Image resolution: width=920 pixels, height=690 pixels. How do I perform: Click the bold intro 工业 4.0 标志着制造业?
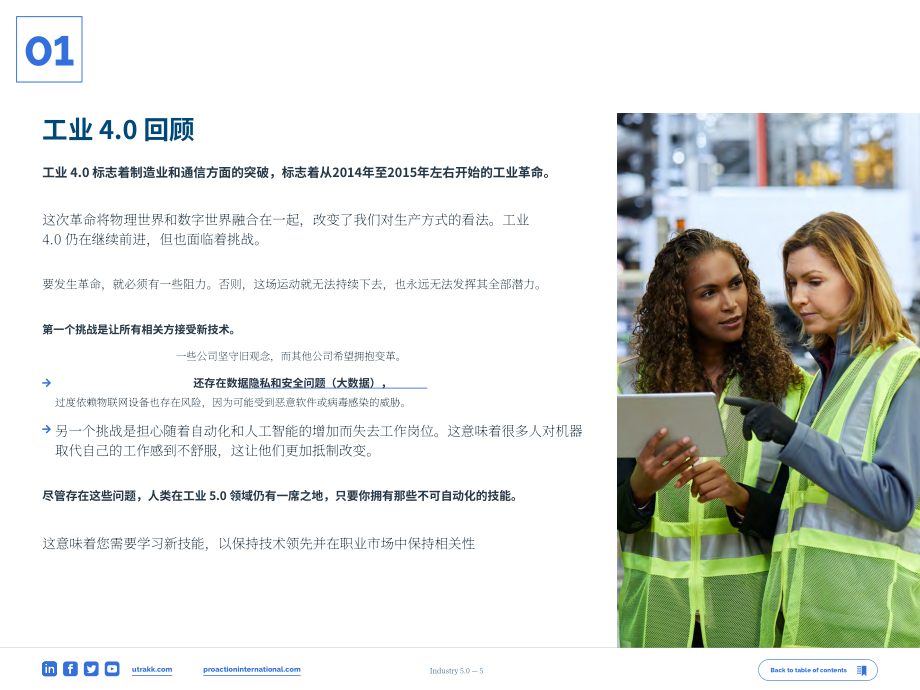pos(296,172)
